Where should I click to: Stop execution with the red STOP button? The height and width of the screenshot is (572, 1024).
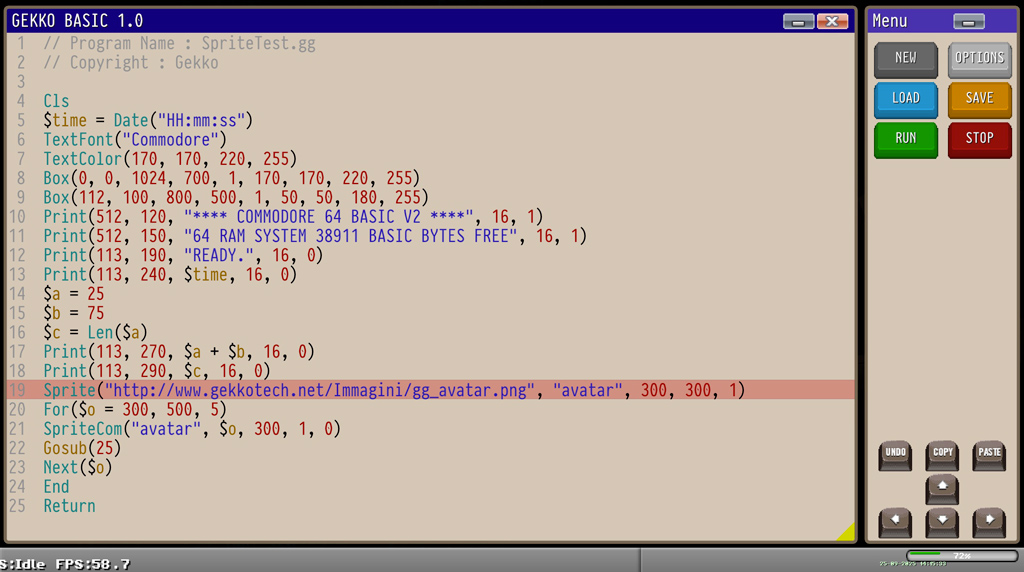point(979,139)
